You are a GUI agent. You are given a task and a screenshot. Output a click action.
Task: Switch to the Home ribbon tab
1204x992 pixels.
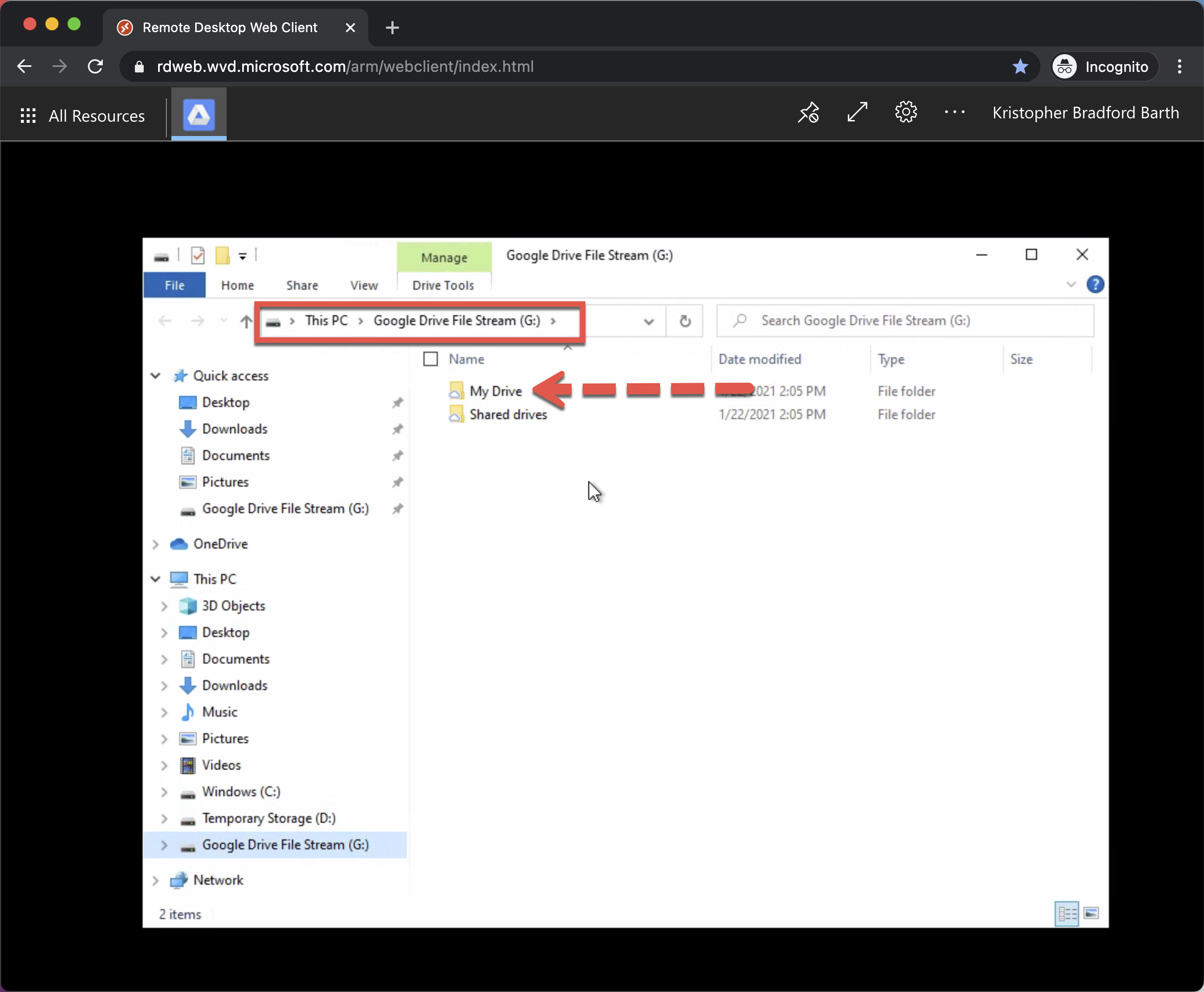coord(238,285)
